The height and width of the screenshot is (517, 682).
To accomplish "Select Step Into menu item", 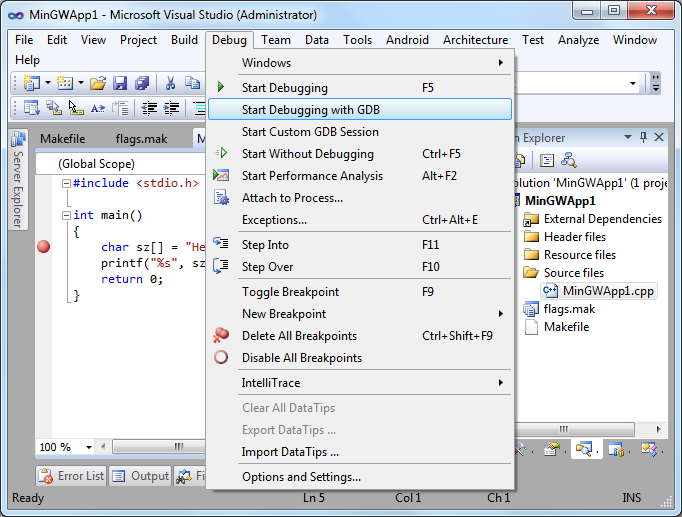I will (360, 245).
